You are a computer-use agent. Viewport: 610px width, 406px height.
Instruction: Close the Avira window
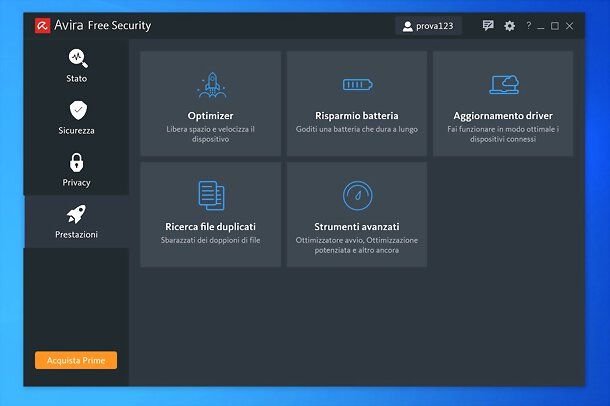coord(570,26)
